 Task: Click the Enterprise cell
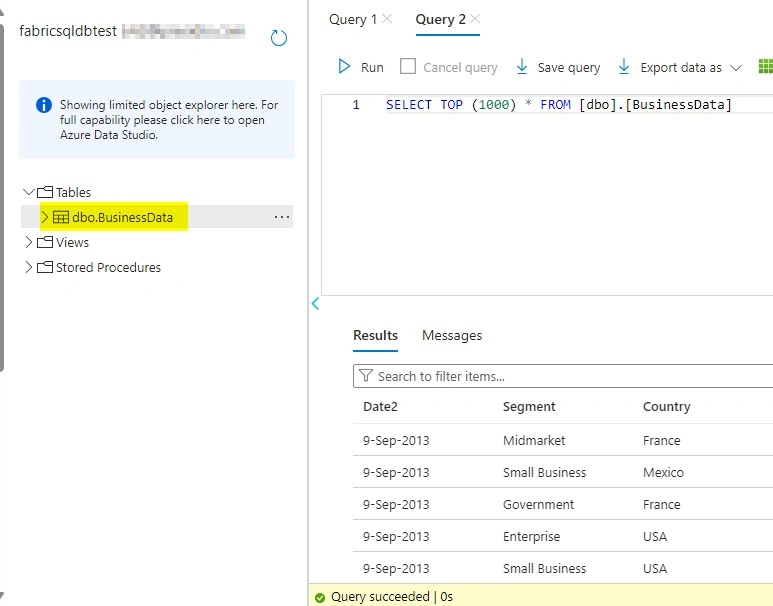531,536
